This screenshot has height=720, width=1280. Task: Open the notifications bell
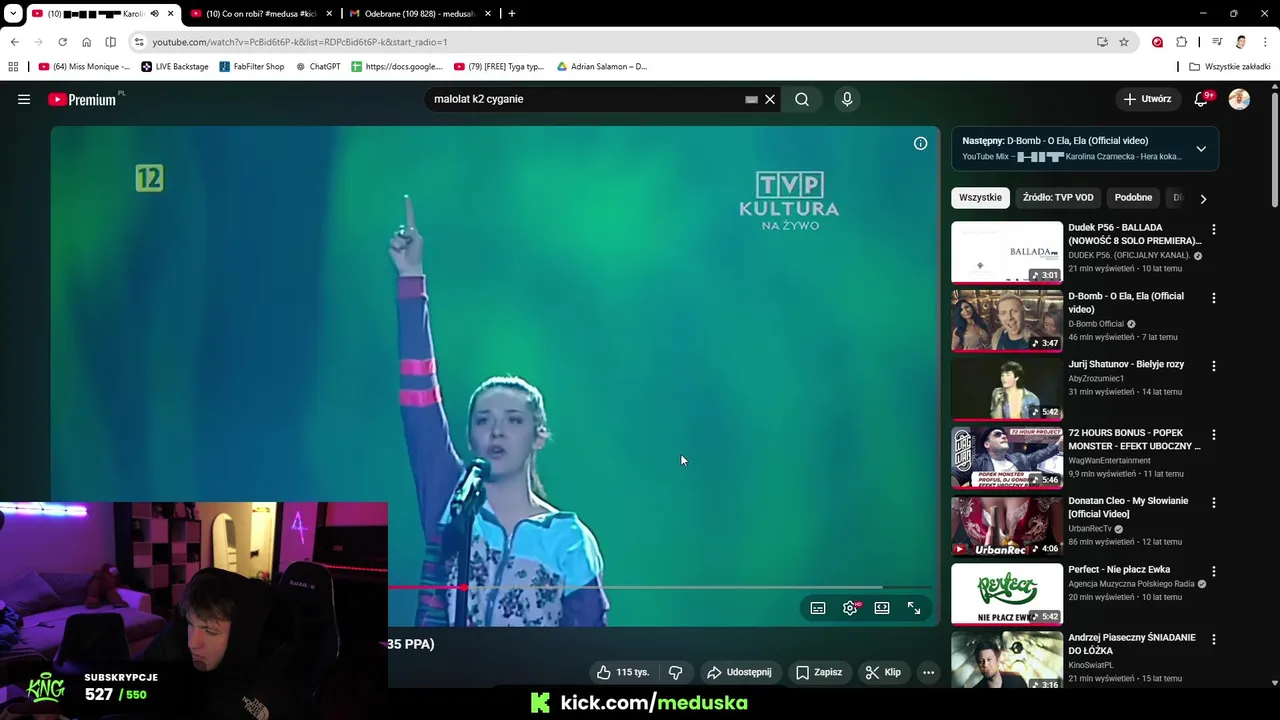click(1201, 99)
